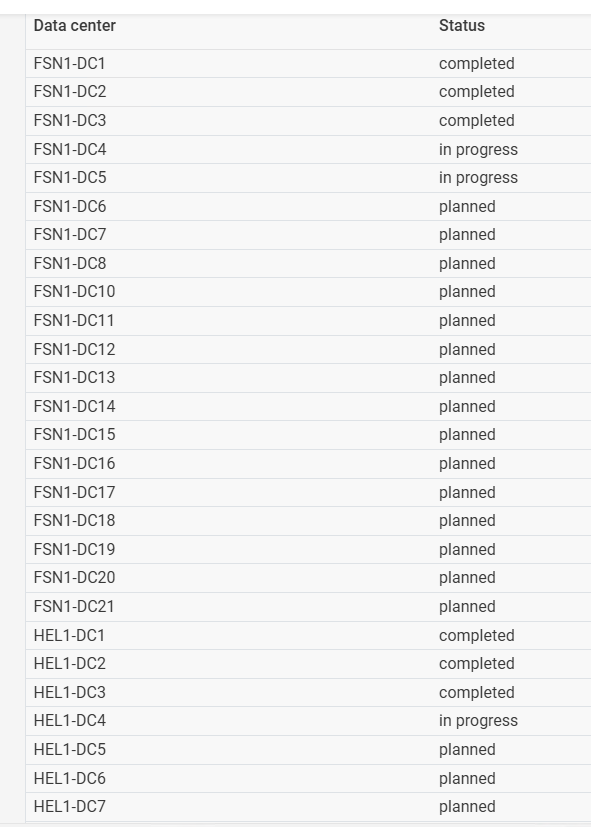Click the FSN1-DC16 data center entry
Screen dimensions: 591x827
pos(74,464)
